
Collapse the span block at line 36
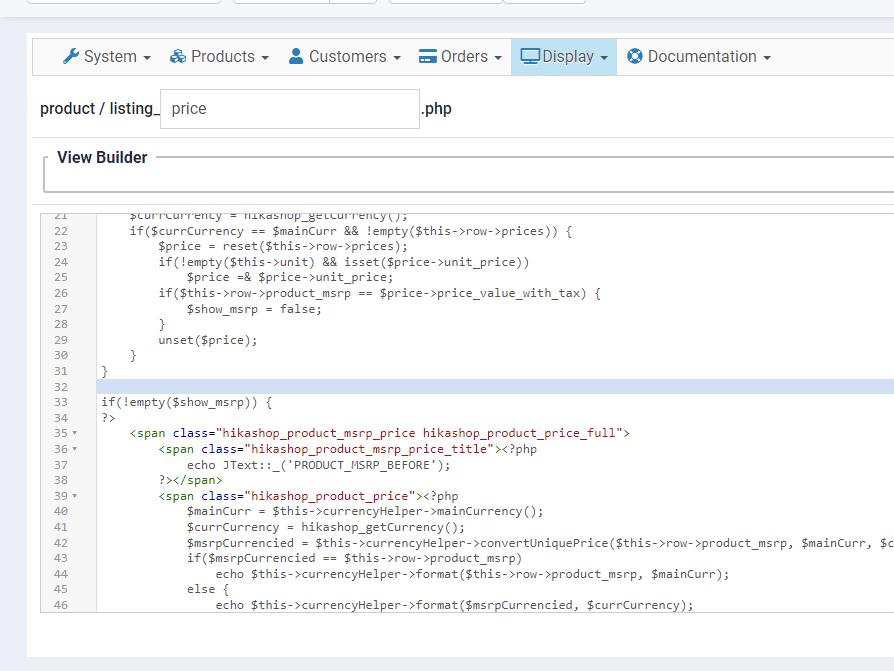tap(75, 449)
